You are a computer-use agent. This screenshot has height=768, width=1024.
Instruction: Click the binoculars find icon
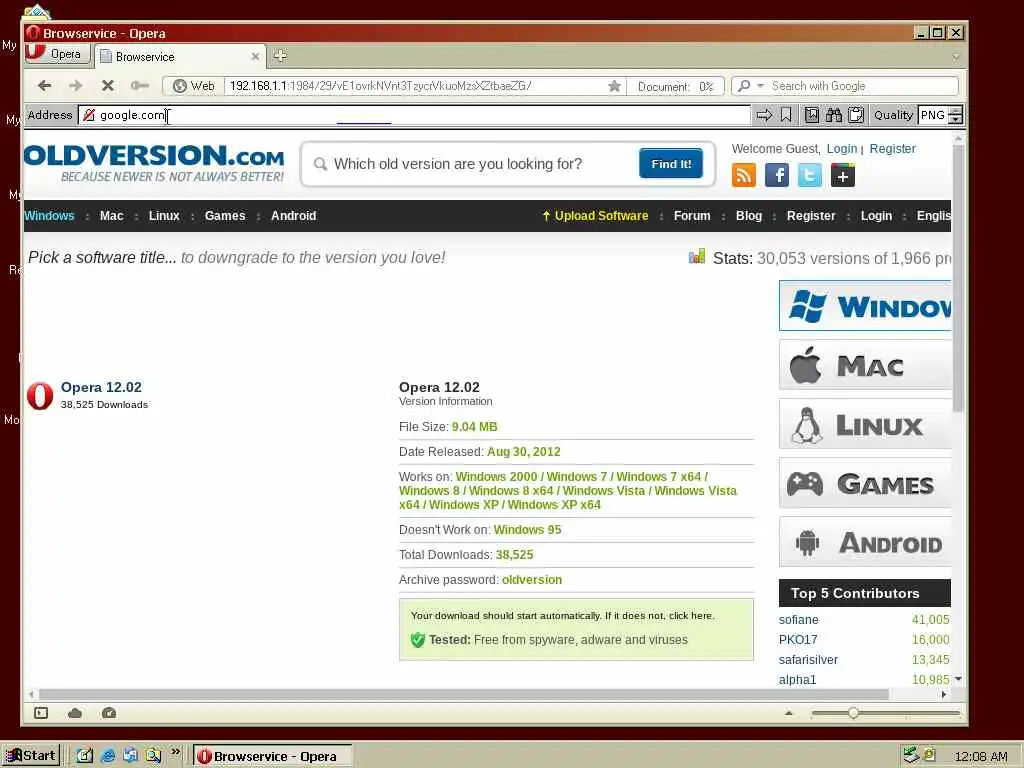pos(834,116)
